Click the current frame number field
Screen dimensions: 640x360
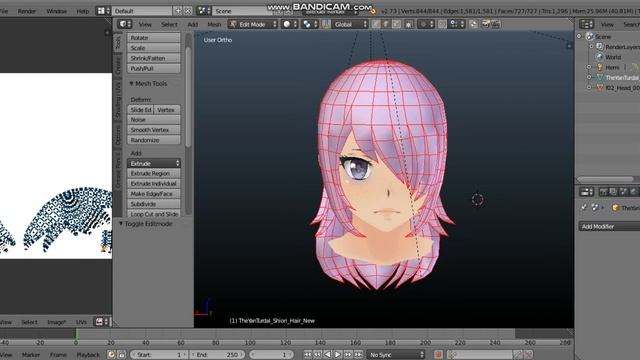click(x=270, y=355)
